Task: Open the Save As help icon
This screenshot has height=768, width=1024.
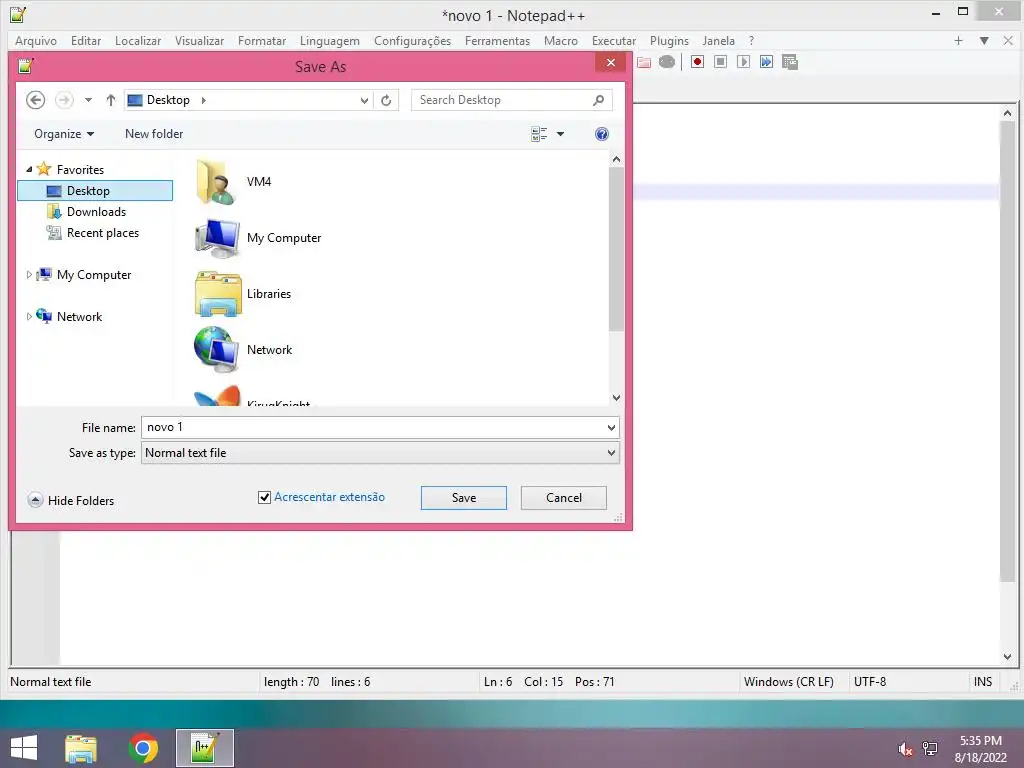Action: (601, 134)
